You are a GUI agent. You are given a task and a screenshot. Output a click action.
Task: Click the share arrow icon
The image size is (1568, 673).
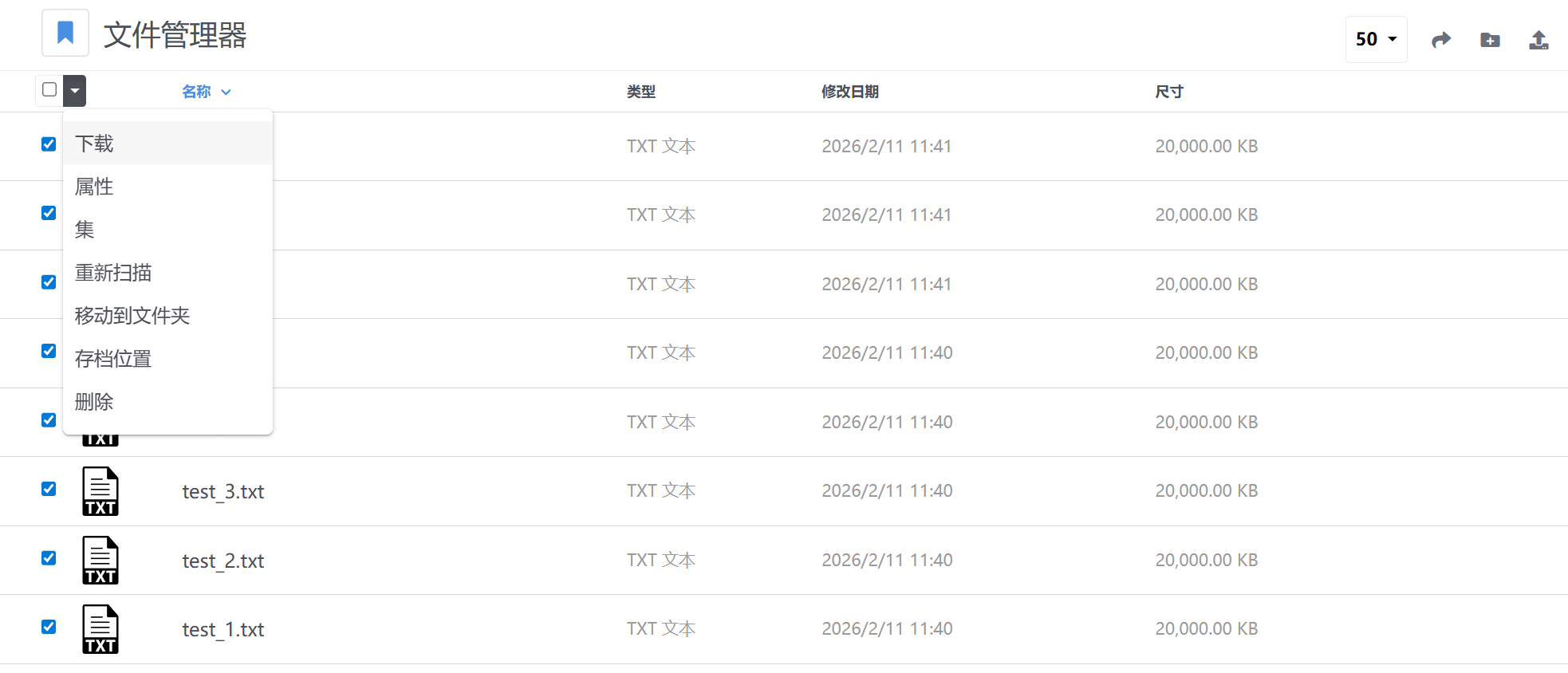(1440, 40)
